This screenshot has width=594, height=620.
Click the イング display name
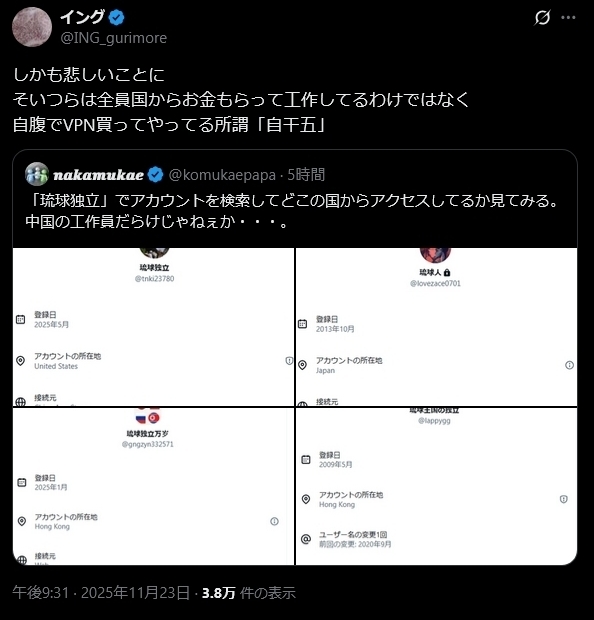82,17
